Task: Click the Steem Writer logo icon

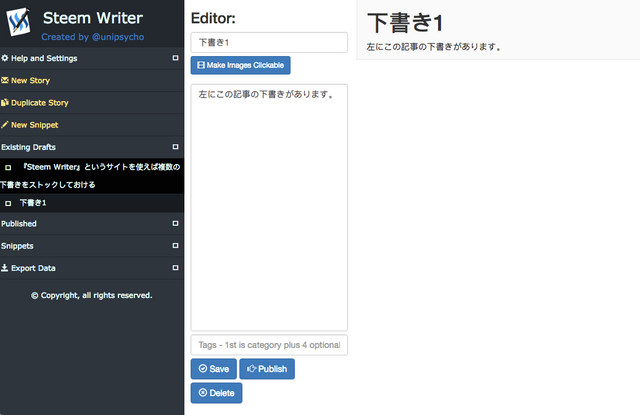Action: click(19, 21)
